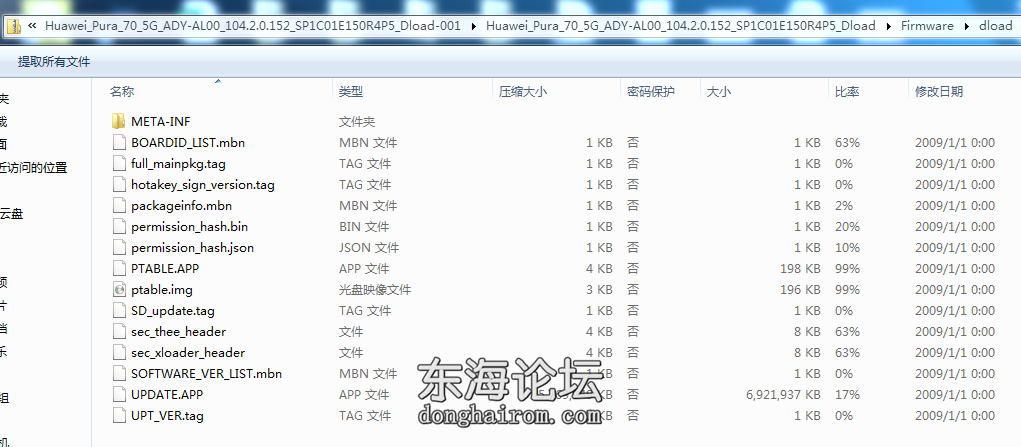This screenshot has width=1021, height=447.
Task: Select the UPDATE.APP file name
Action: click(167, 394)
